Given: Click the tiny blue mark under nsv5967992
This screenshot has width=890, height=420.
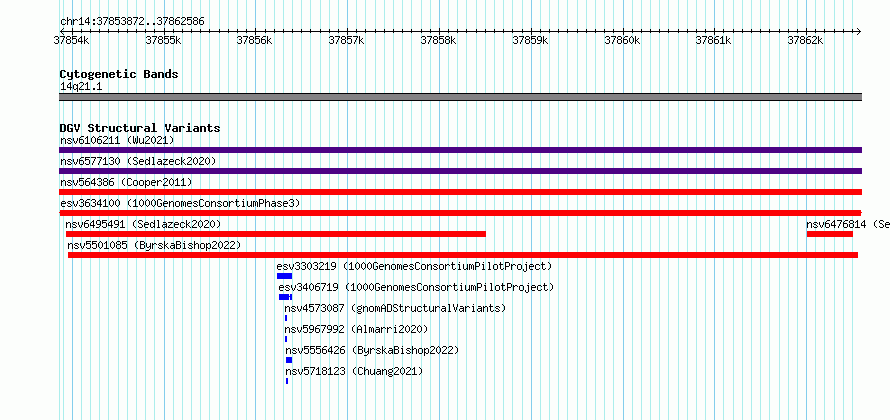Looking at the screenshot, I should coord(286,339).
